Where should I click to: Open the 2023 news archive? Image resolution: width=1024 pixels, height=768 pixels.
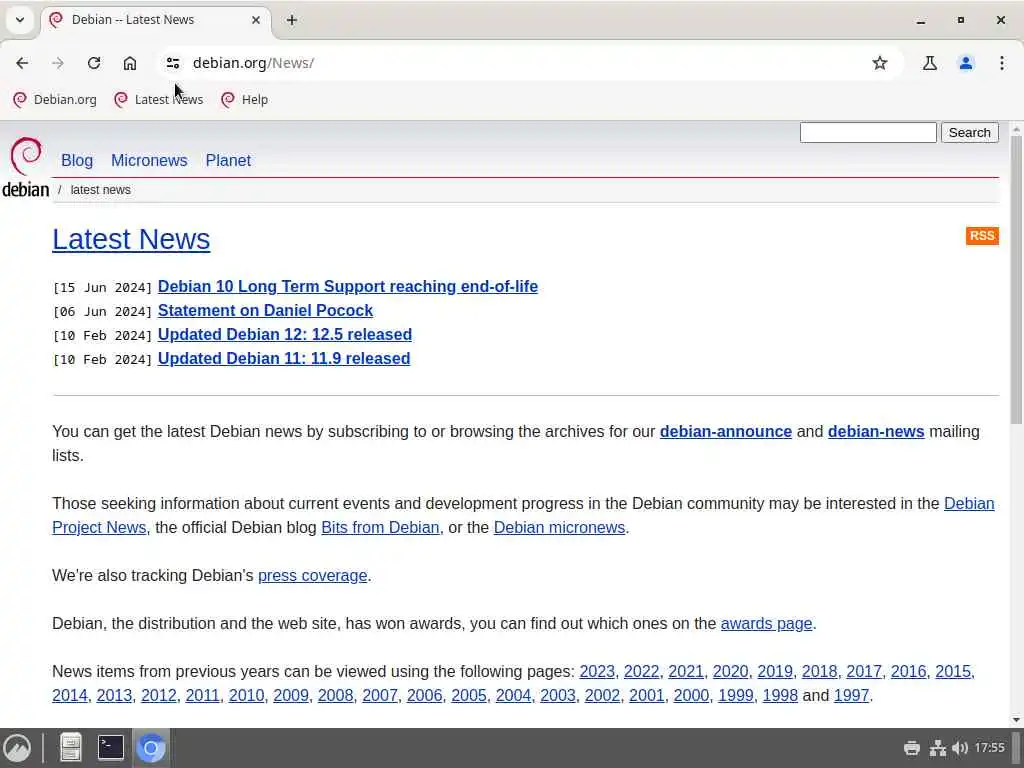pyautogui.click(x=597, y=671)
